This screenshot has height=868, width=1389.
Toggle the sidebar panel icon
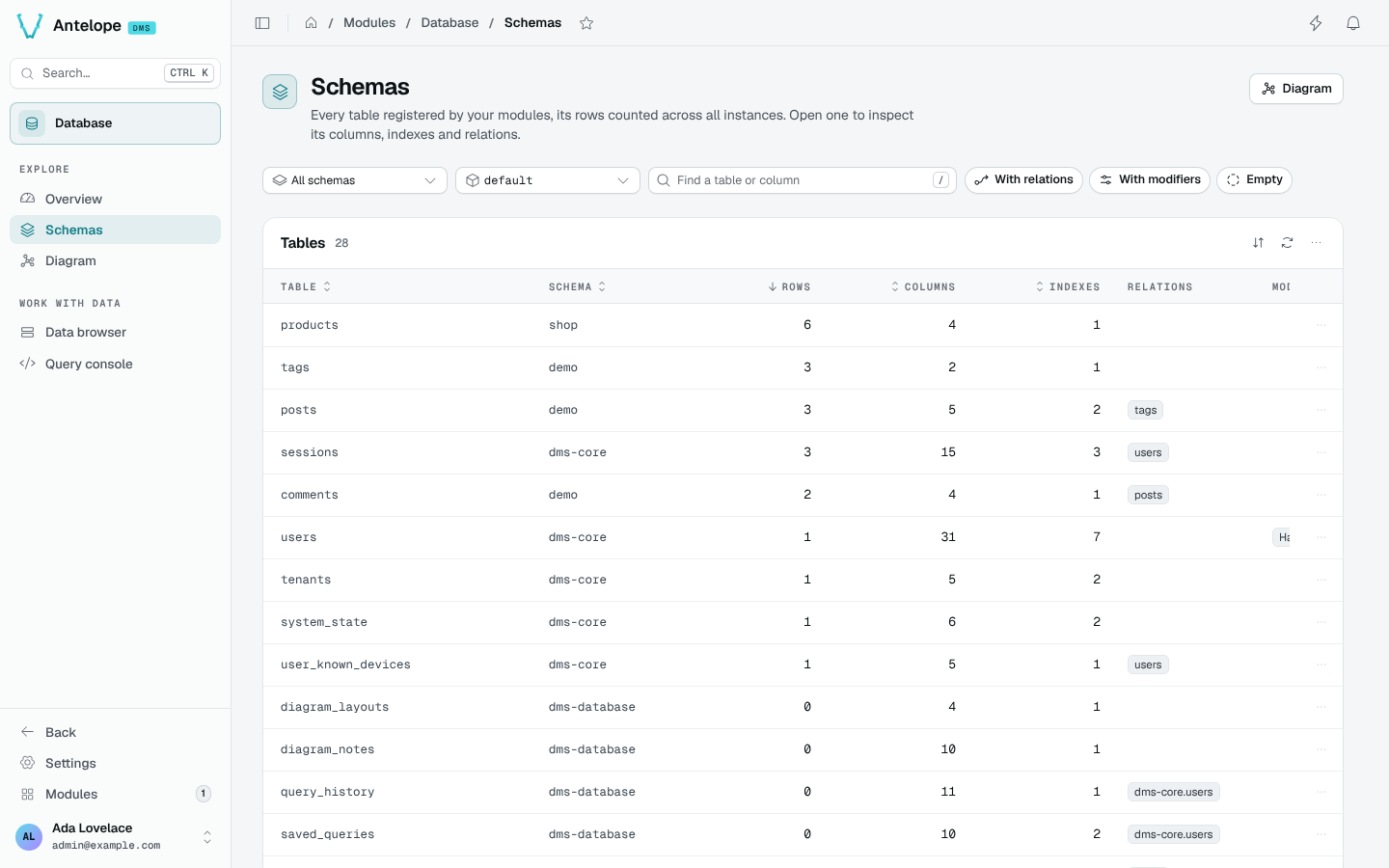click(x=262, y=23)
